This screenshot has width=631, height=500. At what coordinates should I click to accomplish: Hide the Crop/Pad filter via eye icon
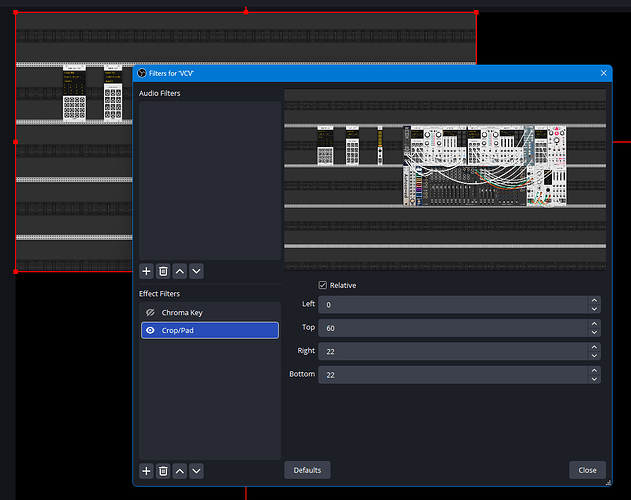click(150, 330)
